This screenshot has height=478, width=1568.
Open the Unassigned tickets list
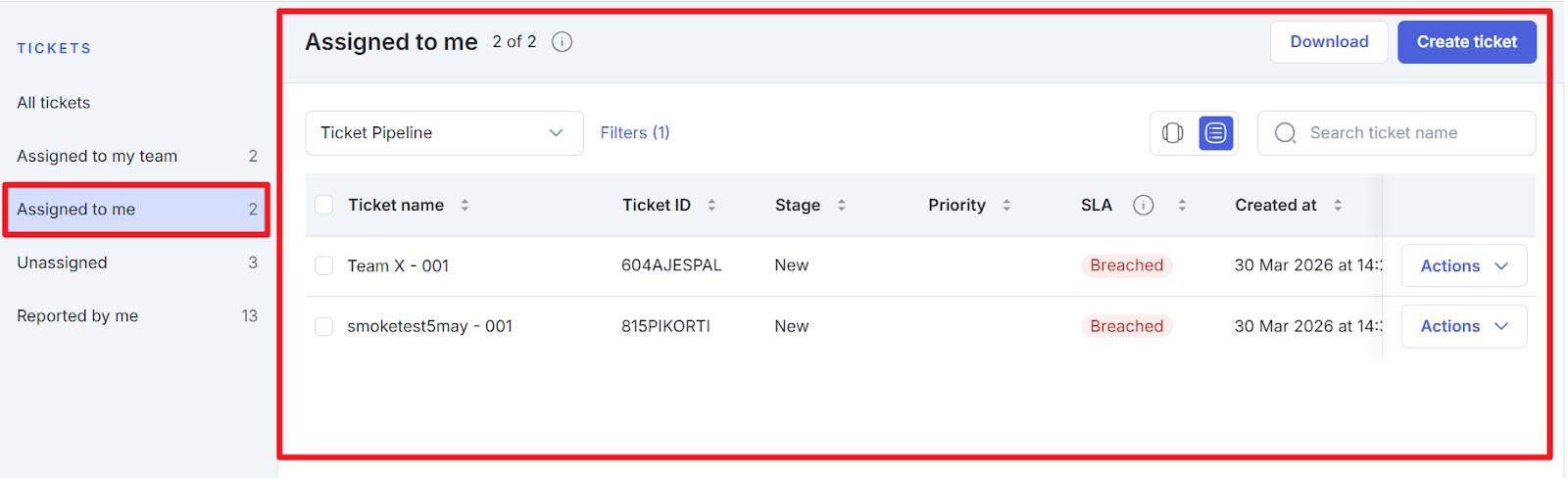click(62, 263)
